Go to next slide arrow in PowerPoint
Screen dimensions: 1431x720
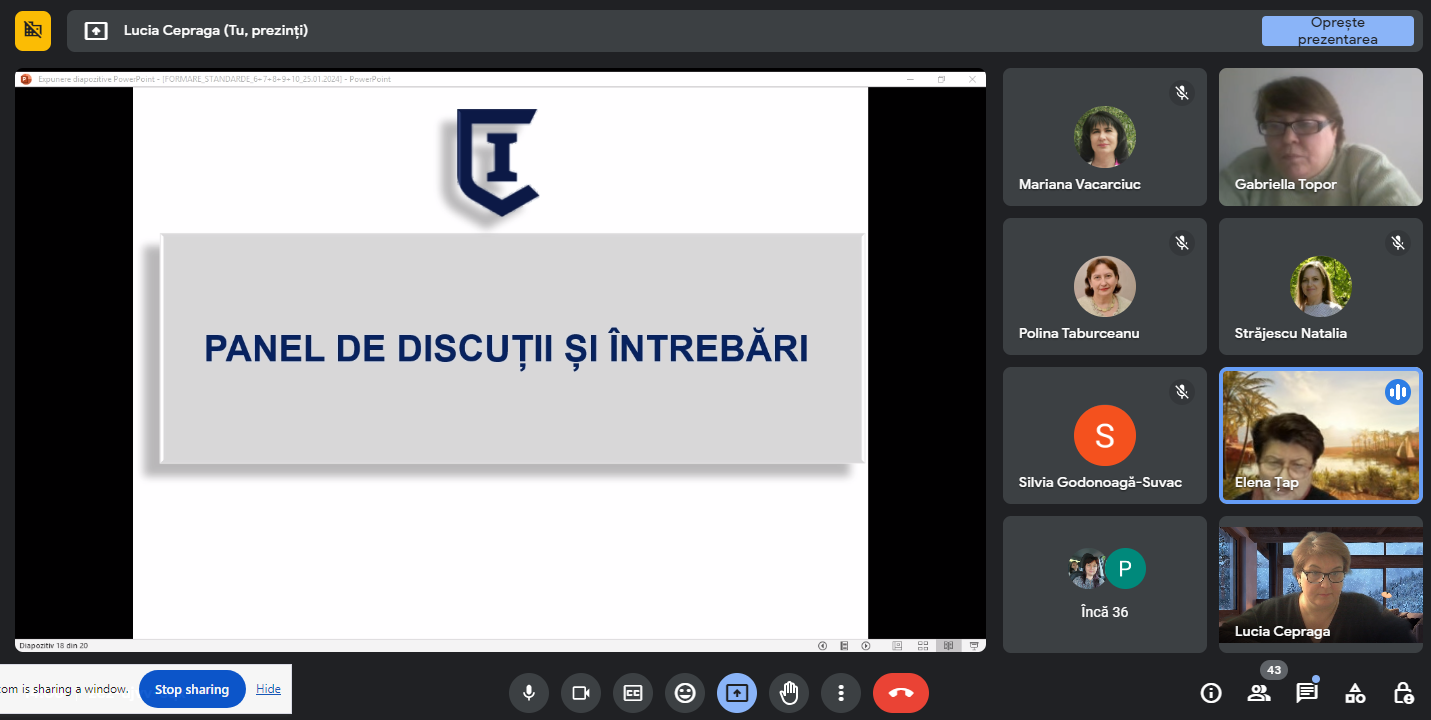click(866, 645)
